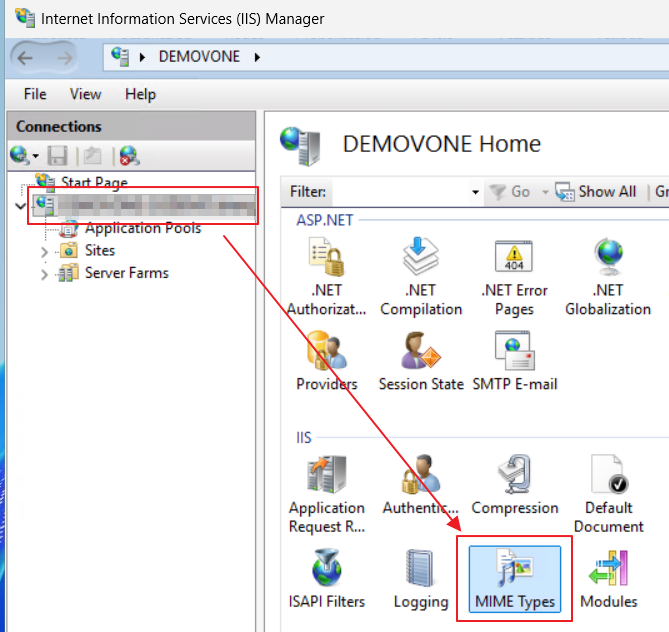Screen dimensions: 669x632
Task: Open the Compression feature
Action: pyautogui.click(x=515, y=485)
